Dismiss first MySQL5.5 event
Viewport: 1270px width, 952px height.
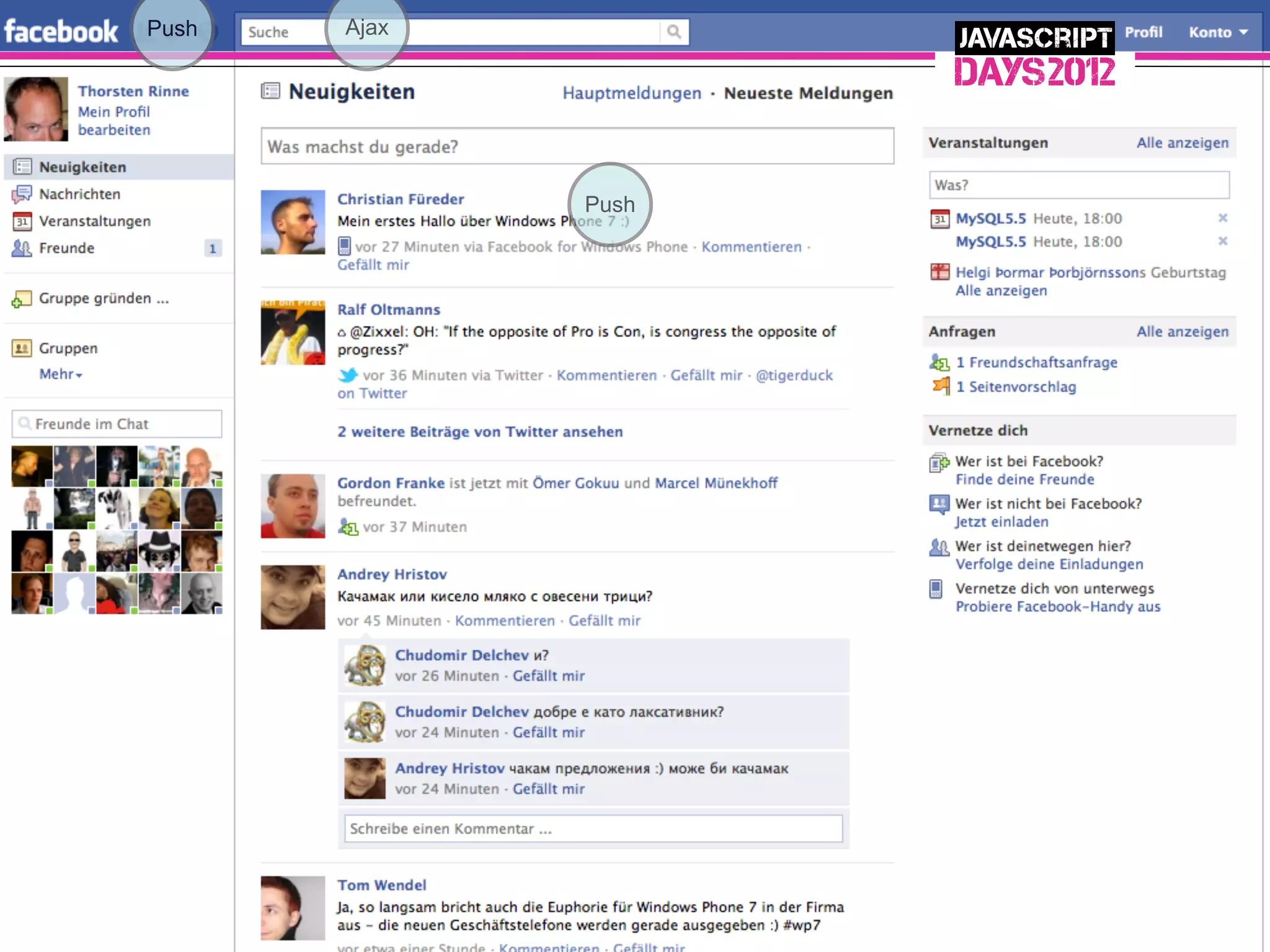coord(1222,218)
